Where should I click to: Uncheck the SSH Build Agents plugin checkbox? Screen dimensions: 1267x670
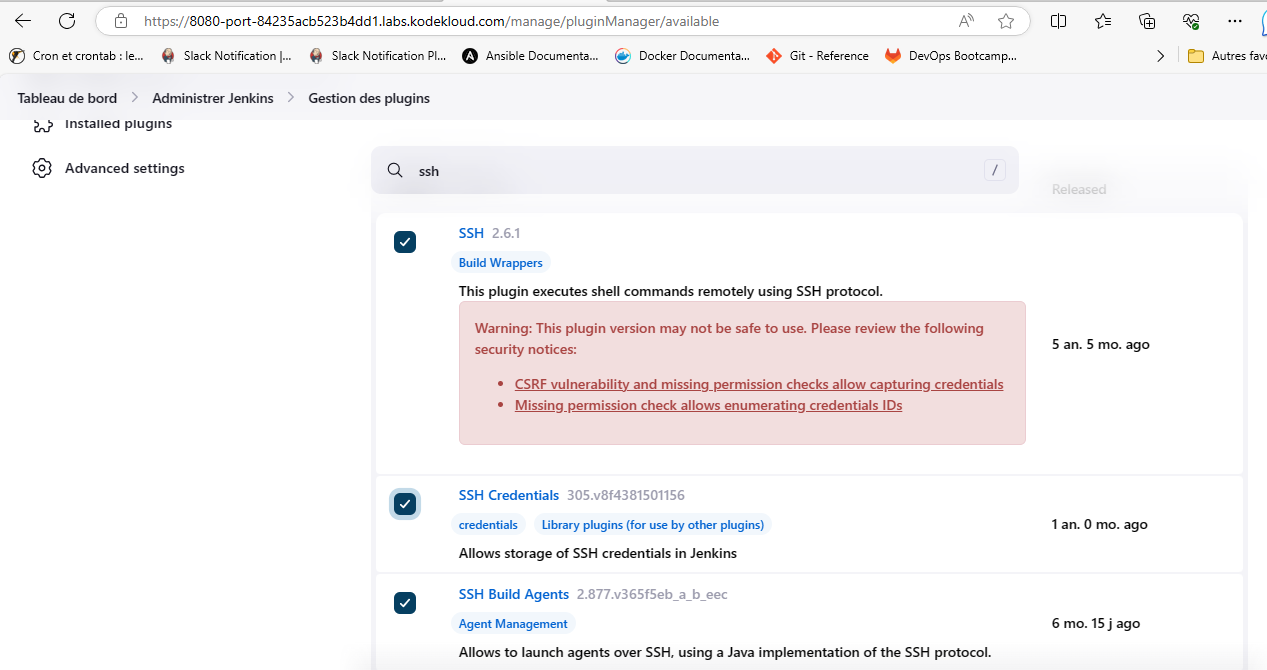[x=405, y=603]
